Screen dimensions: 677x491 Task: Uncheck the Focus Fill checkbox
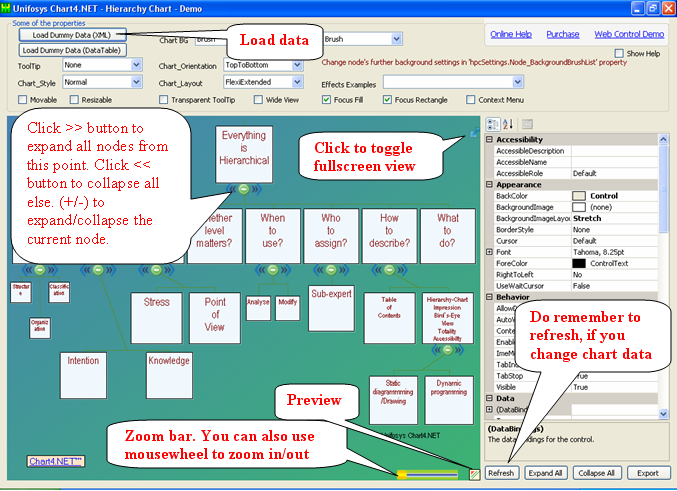click(327, 100)
